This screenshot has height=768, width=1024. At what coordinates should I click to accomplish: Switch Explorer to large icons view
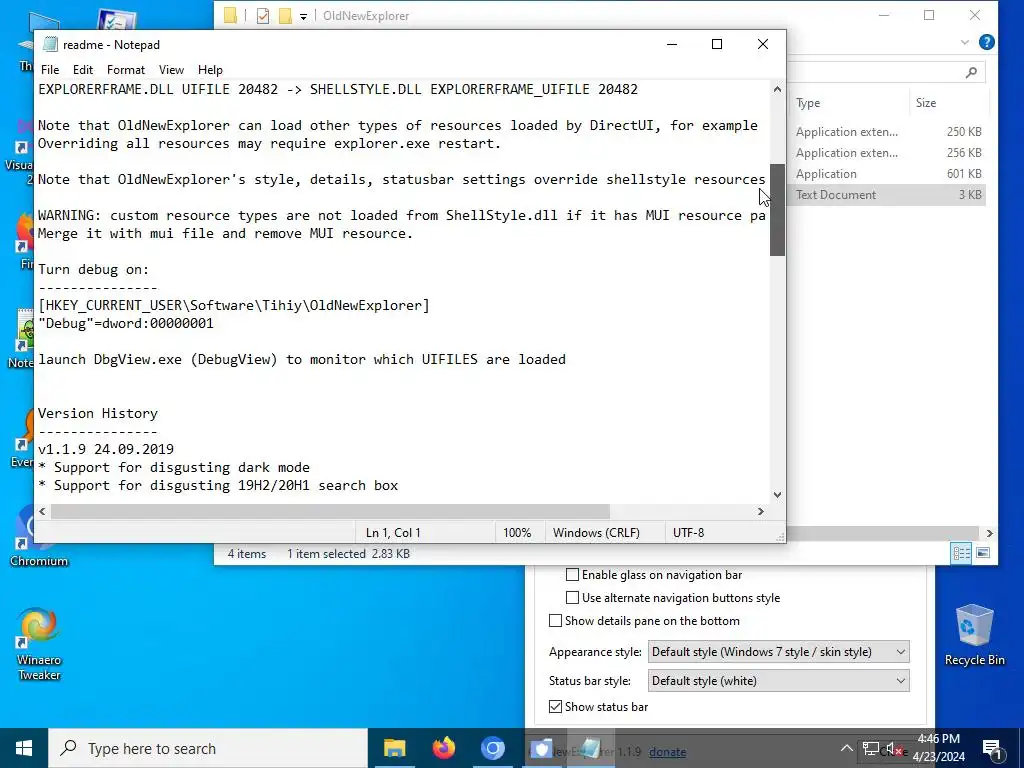983,554
